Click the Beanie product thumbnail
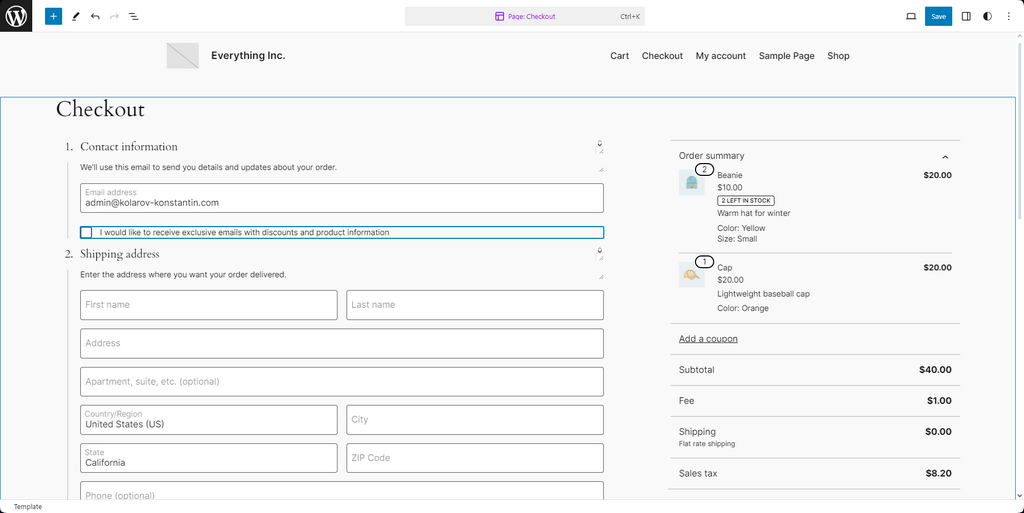Viewport: 1024px width, 513px height. coord(691,182)
